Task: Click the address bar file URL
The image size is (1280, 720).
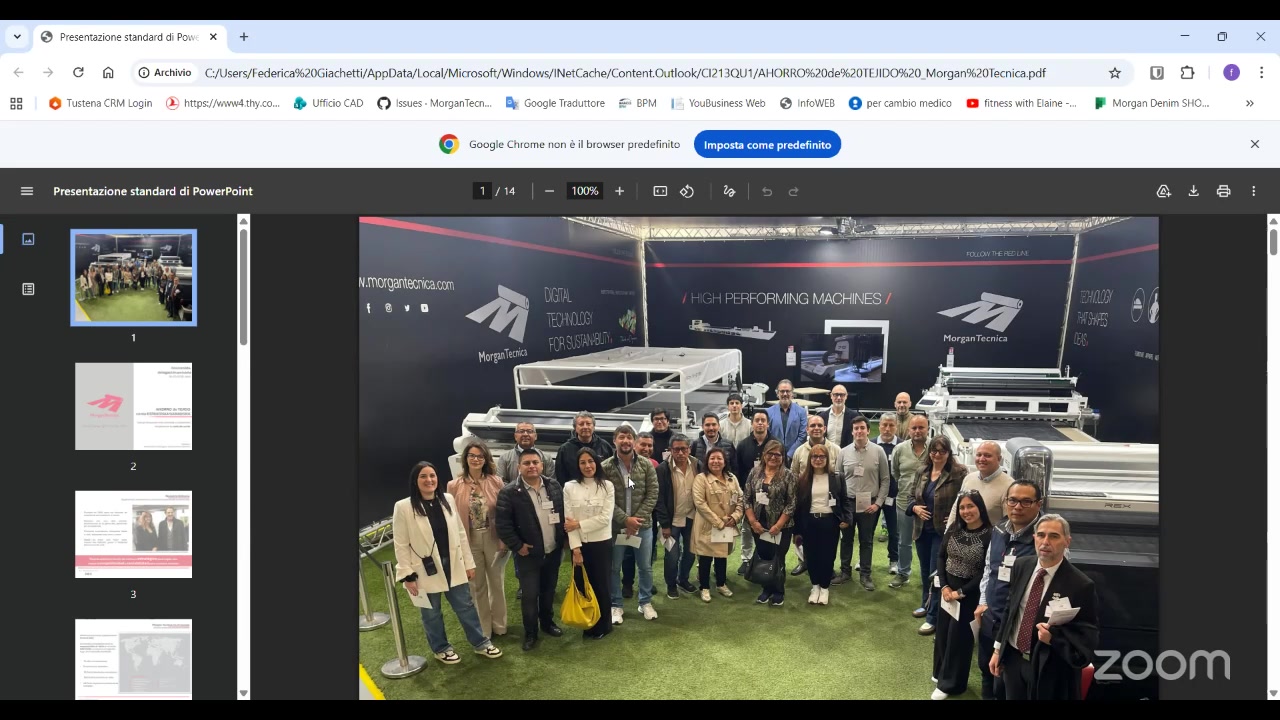Action: tap(625, 73)
